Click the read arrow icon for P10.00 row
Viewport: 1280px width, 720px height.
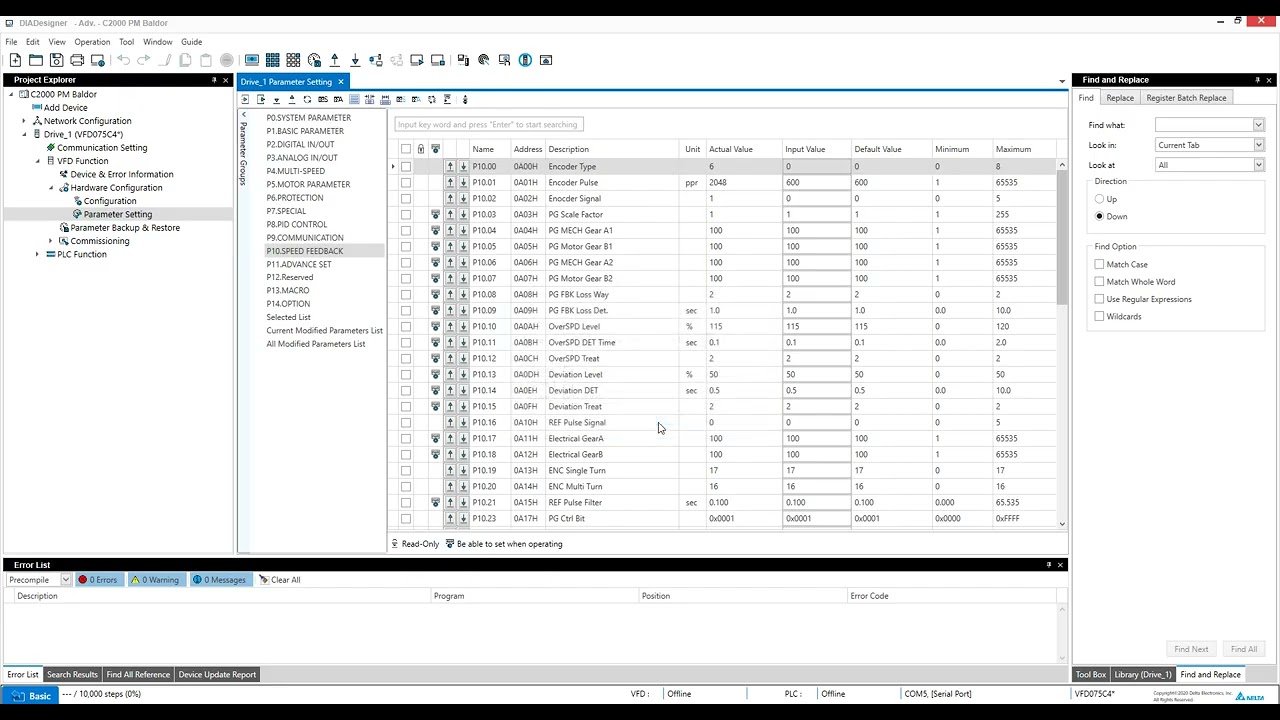point(450,166)
